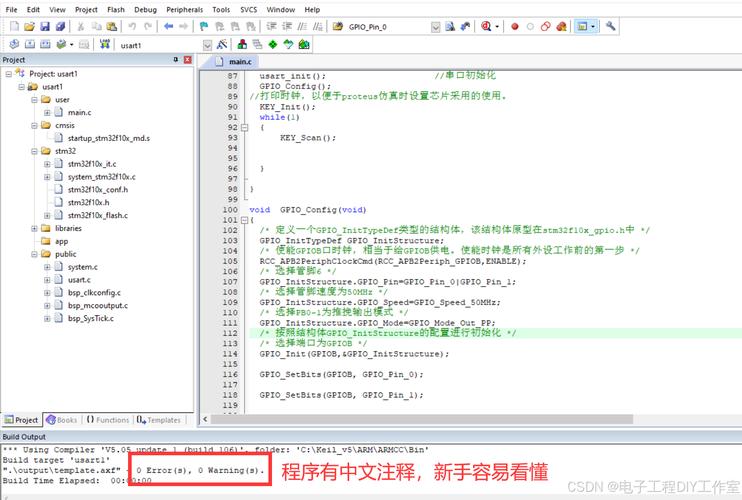Collapse the public folder
742x500 pixels.
coord(34,254)
